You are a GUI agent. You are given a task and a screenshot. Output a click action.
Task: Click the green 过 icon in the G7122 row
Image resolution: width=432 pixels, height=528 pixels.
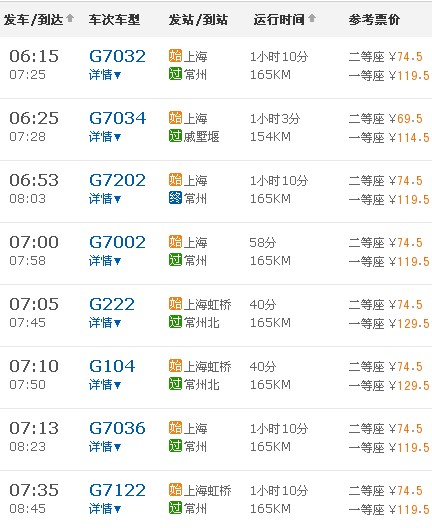[x=175, y=508]
